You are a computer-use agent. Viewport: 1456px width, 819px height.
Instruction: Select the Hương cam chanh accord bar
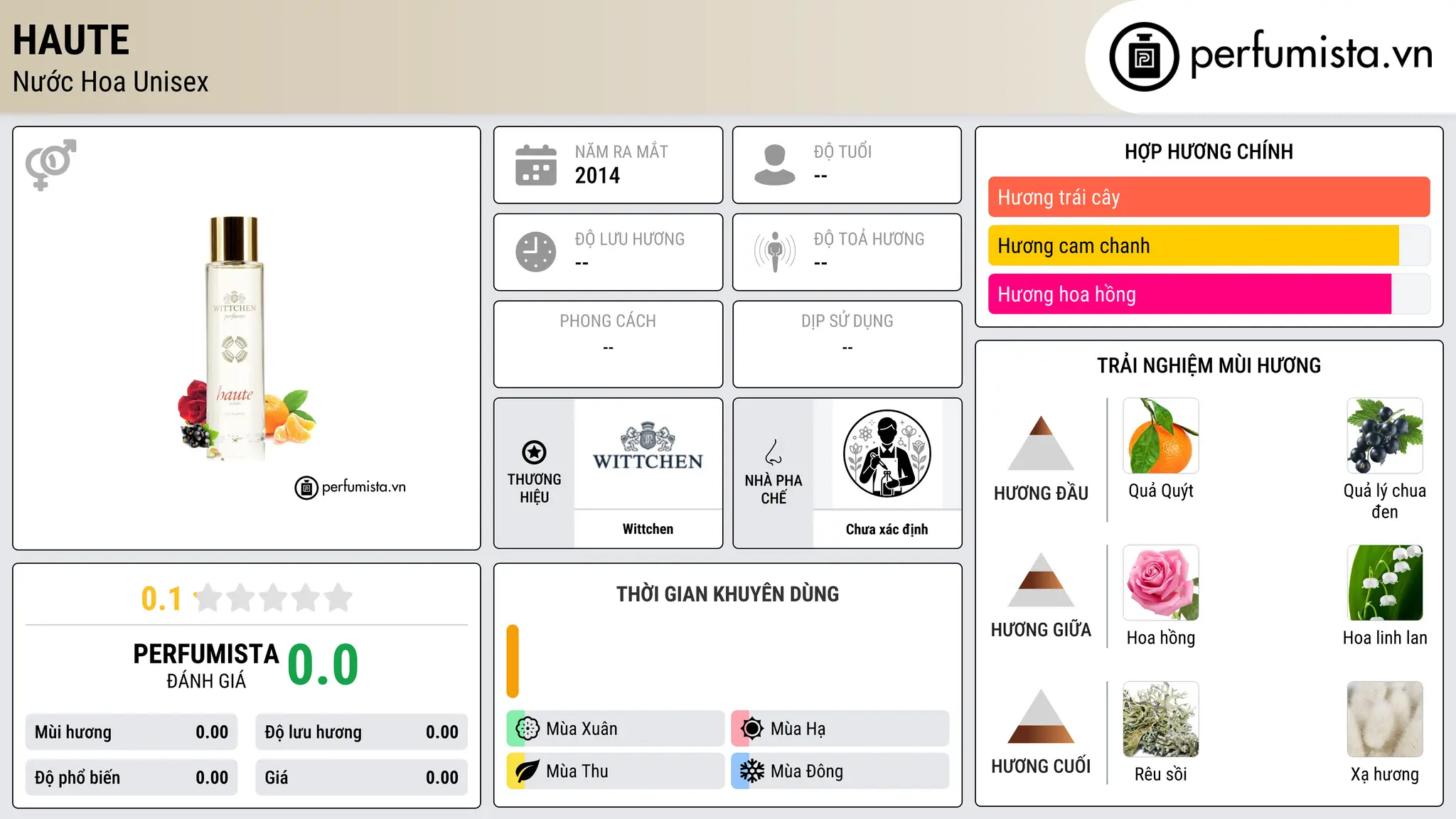point(1209,245)
